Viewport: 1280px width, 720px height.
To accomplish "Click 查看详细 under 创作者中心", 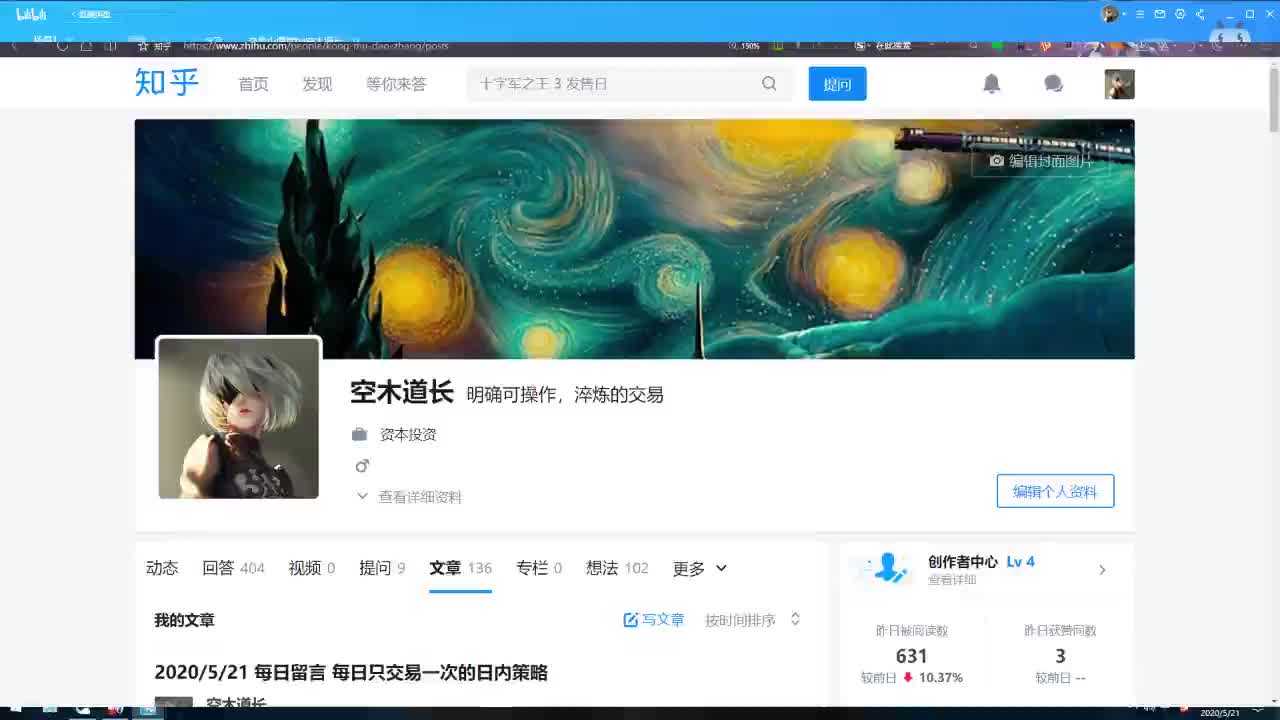I will pyautogui.click(x=952, y=580).
